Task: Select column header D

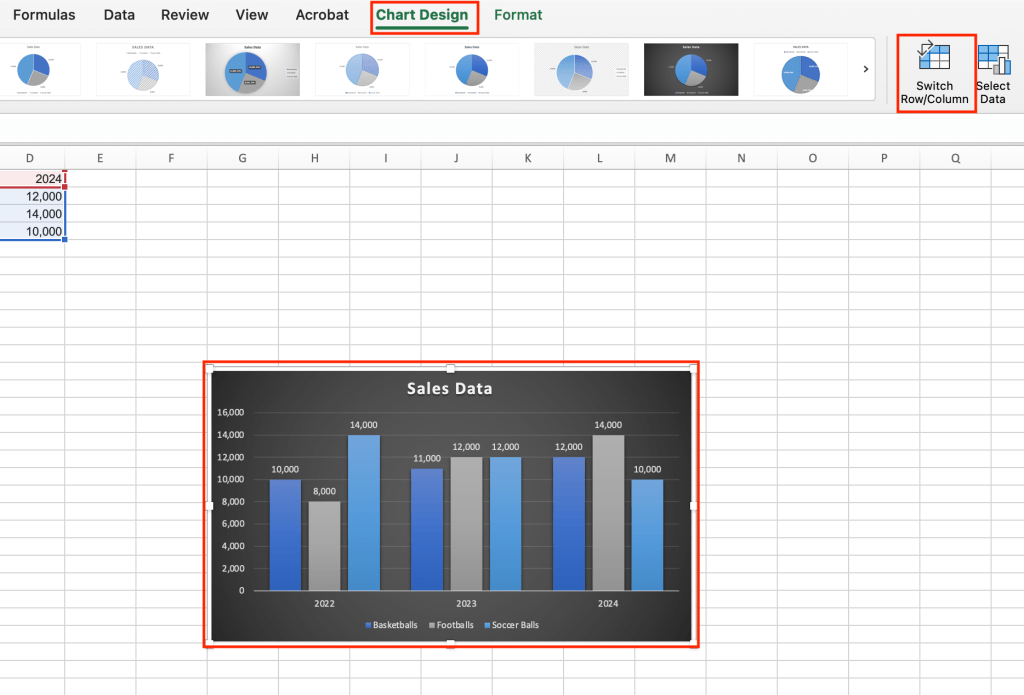Action: [30, 158]
